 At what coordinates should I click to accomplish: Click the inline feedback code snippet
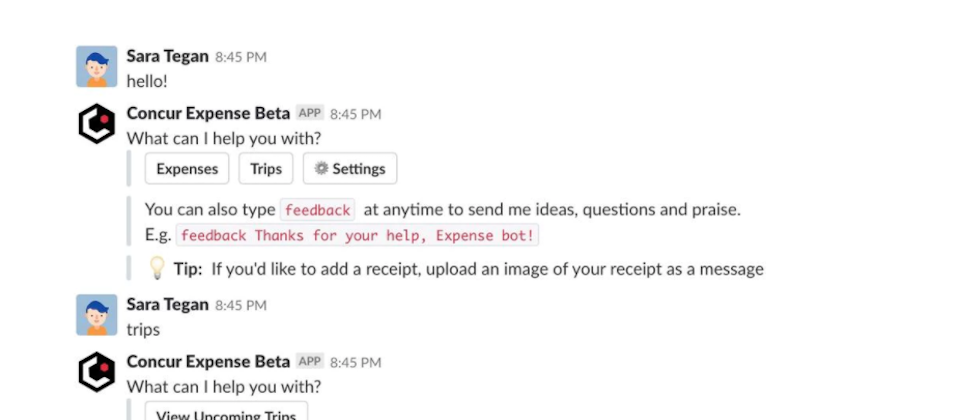click(317, 210)
